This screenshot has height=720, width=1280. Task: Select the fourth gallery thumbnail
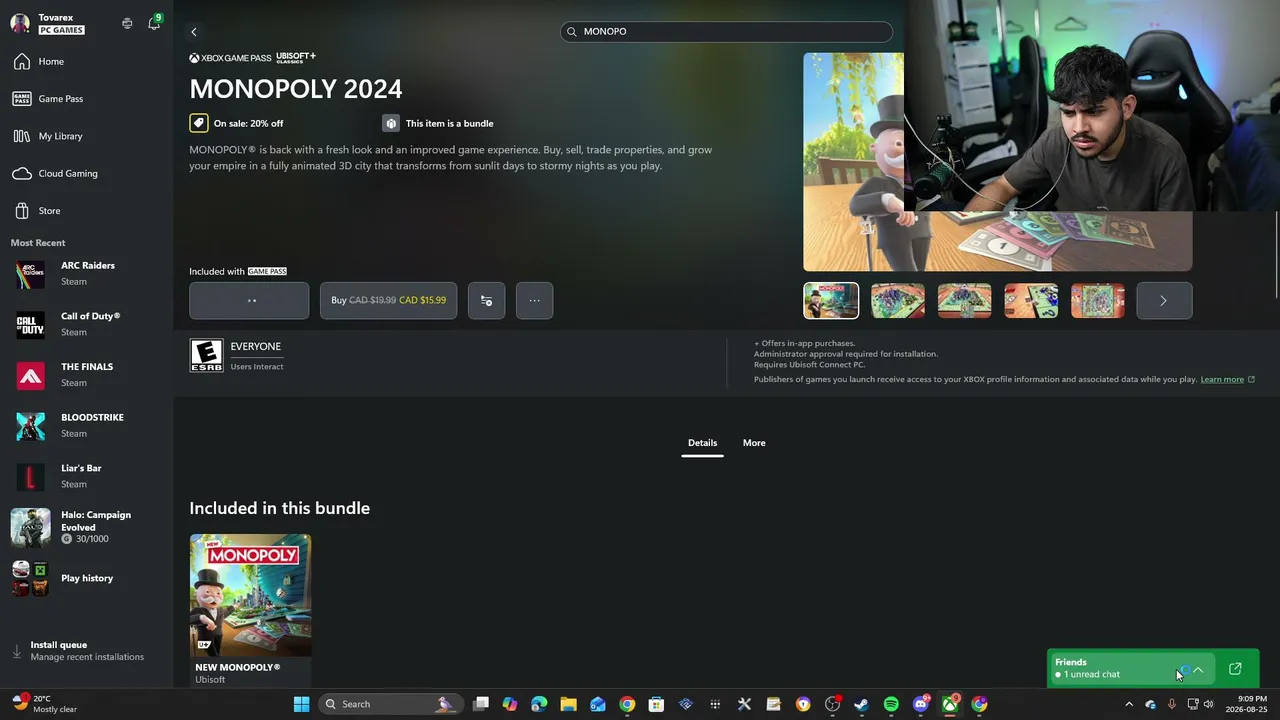tap(1031, 301)
